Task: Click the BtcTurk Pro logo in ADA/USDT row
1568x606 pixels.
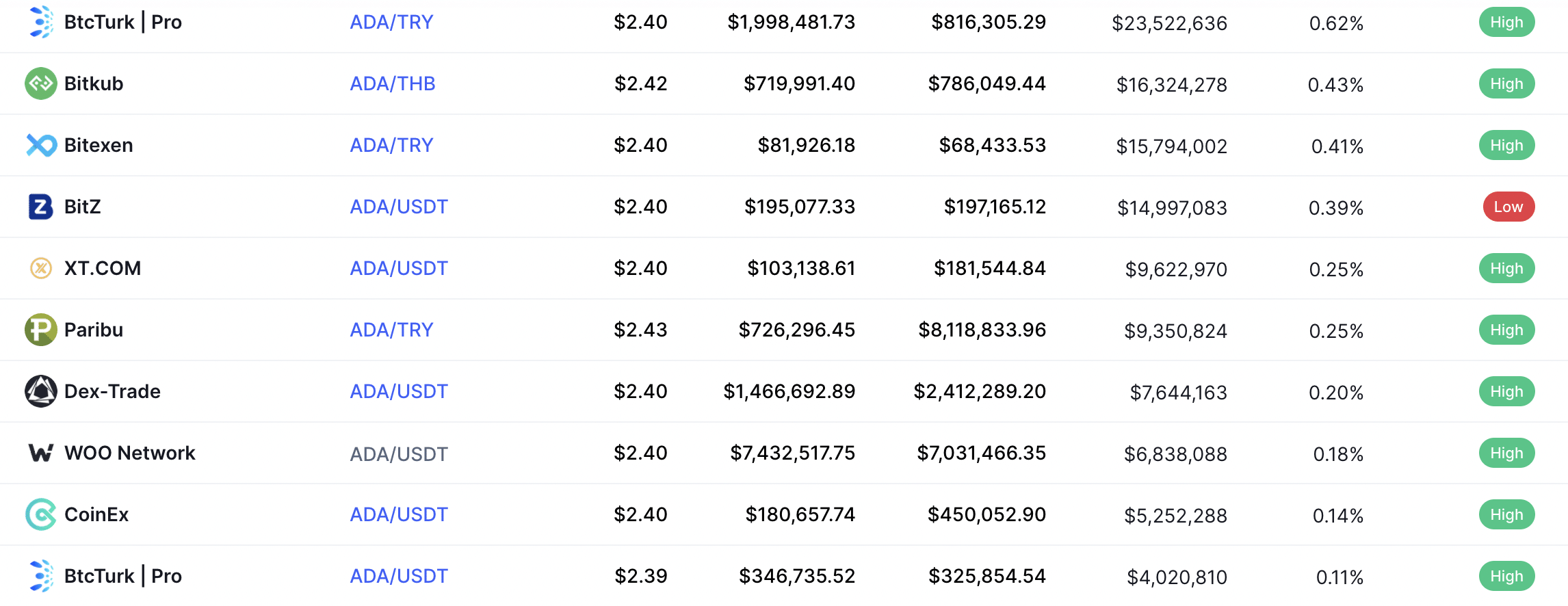Action: pyautogui.click(x=41, y=576)
